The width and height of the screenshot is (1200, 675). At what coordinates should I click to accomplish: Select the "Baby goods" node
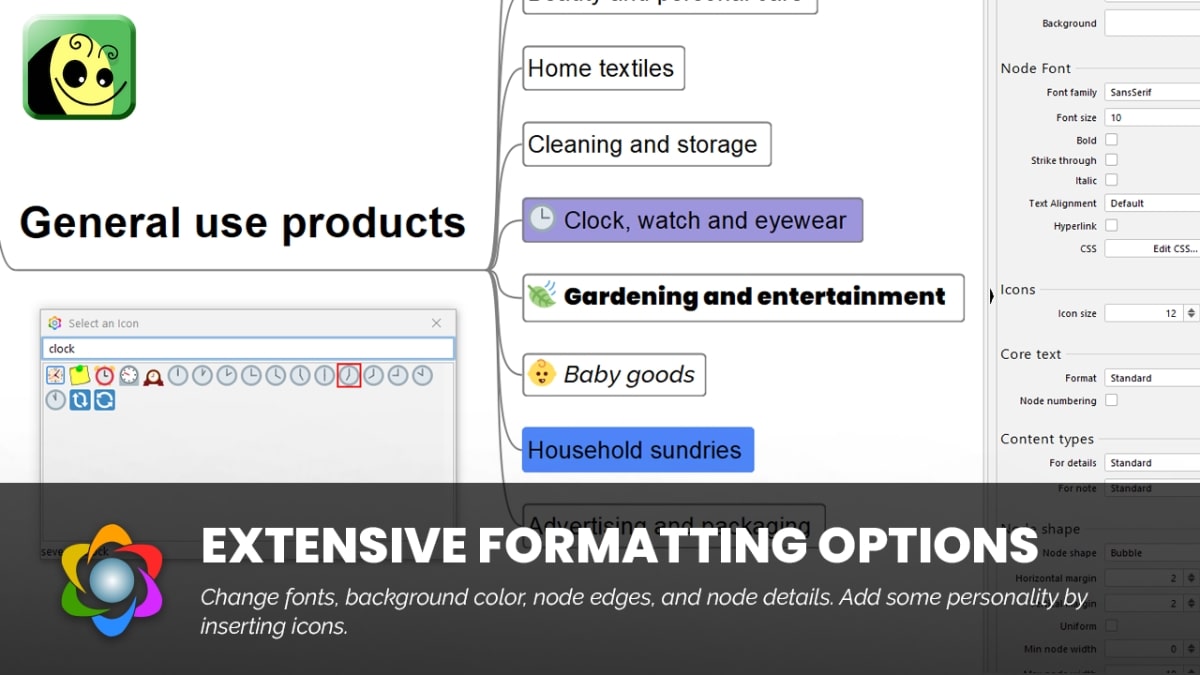(x=614, y=374)
